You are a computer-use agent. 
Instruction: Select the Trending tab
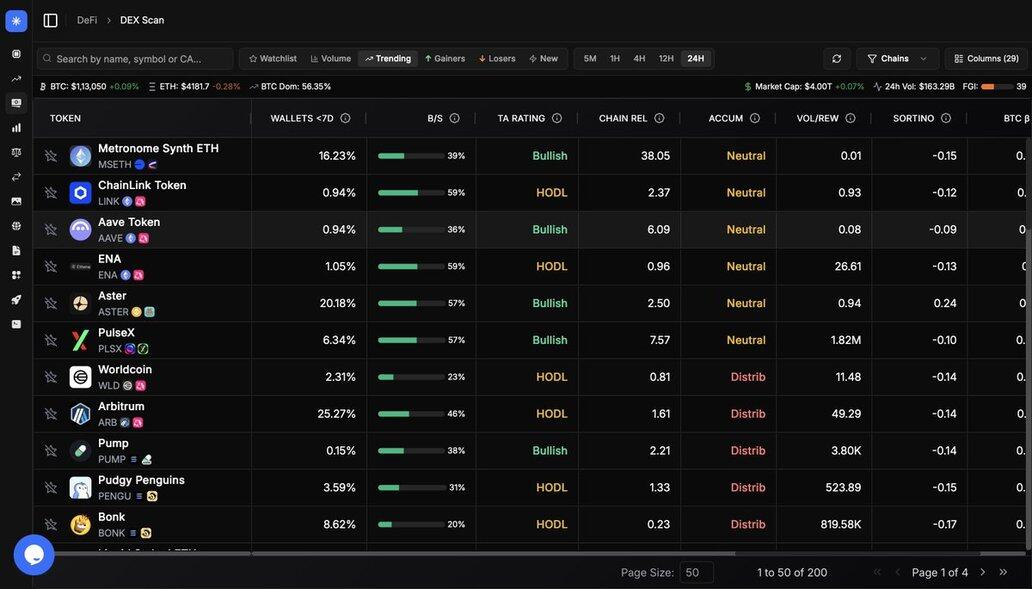(x=388, y=59)
